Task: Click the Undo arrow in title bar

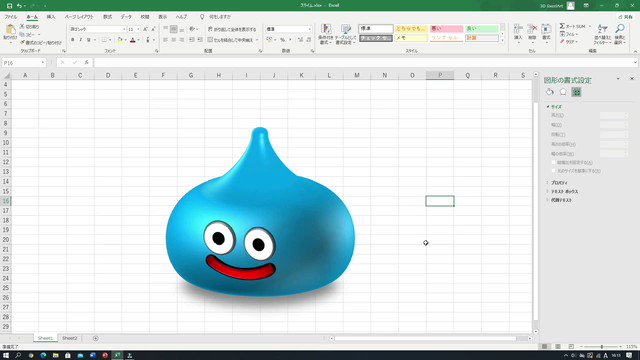Action: pos(19,6)
